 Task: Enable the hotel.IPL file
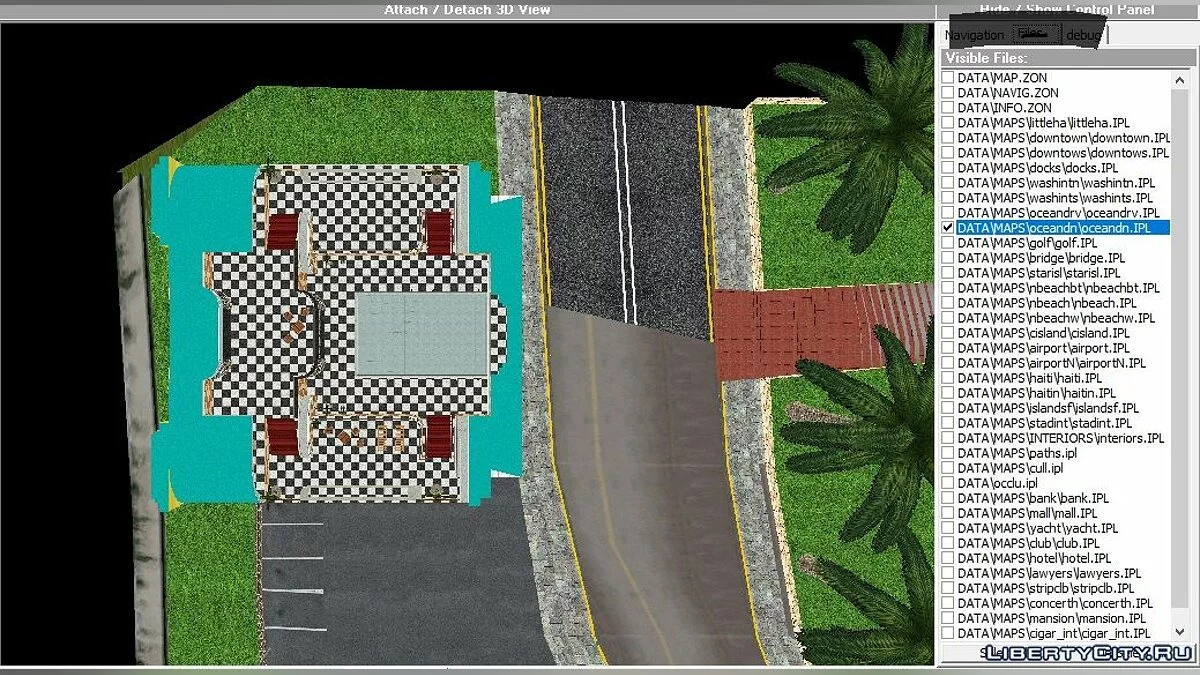(946, 557)
